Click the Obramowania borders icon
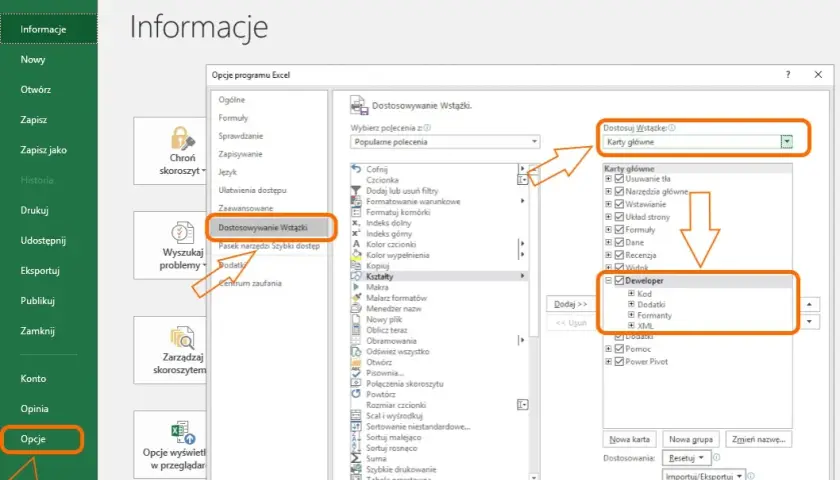 [x=356, y=341]
